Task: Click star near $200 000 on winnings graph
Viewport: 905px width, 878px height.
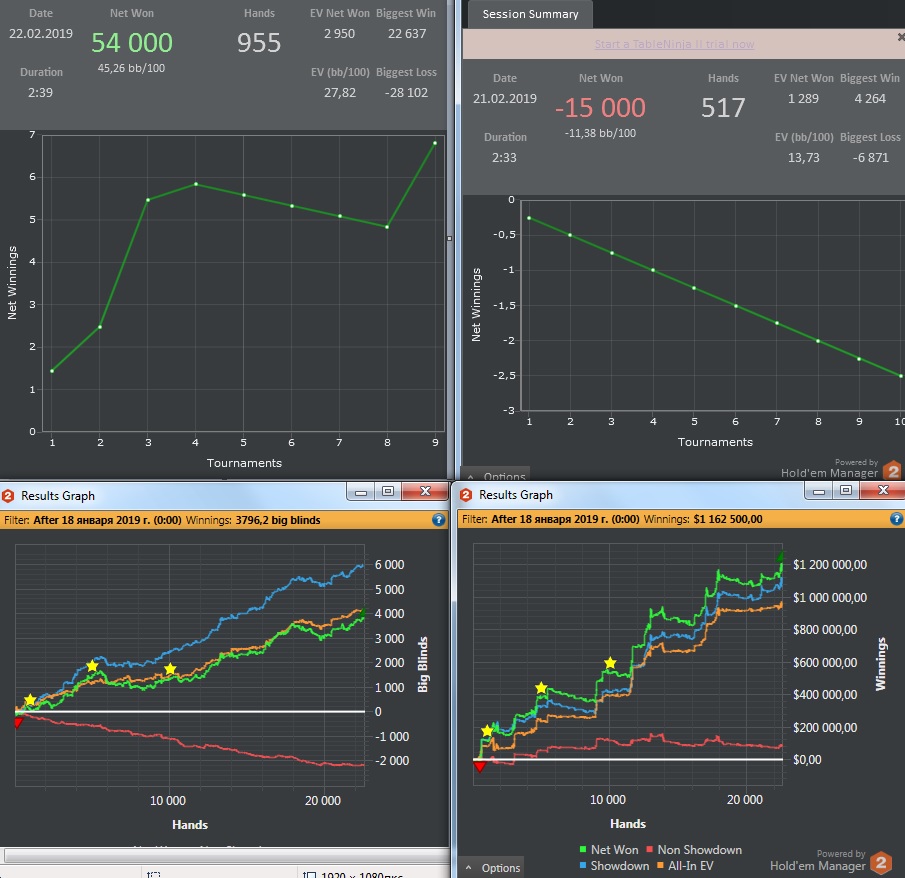Action: point(487,731)
